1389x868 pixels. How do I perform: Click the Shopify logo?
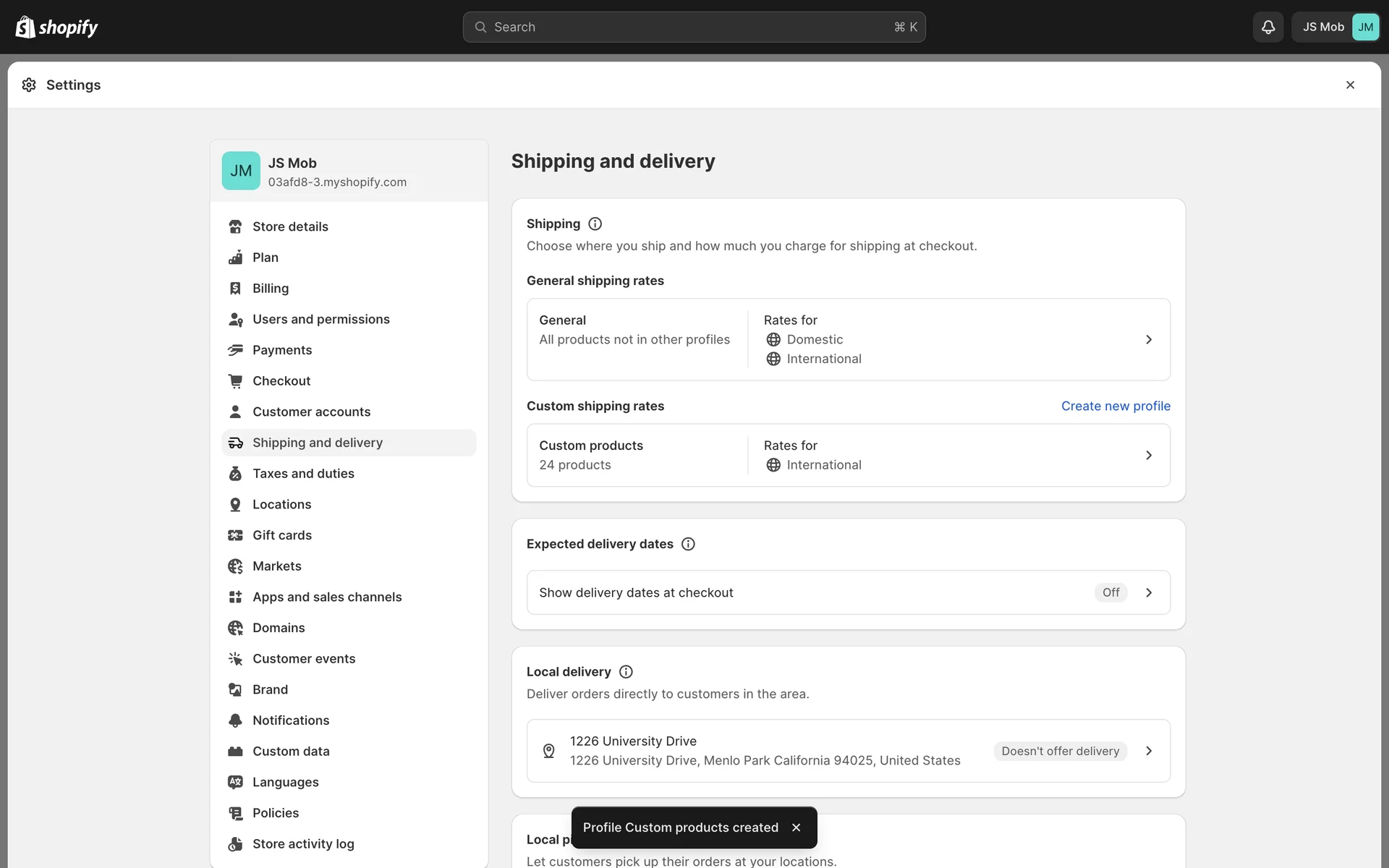pos(56,27)
